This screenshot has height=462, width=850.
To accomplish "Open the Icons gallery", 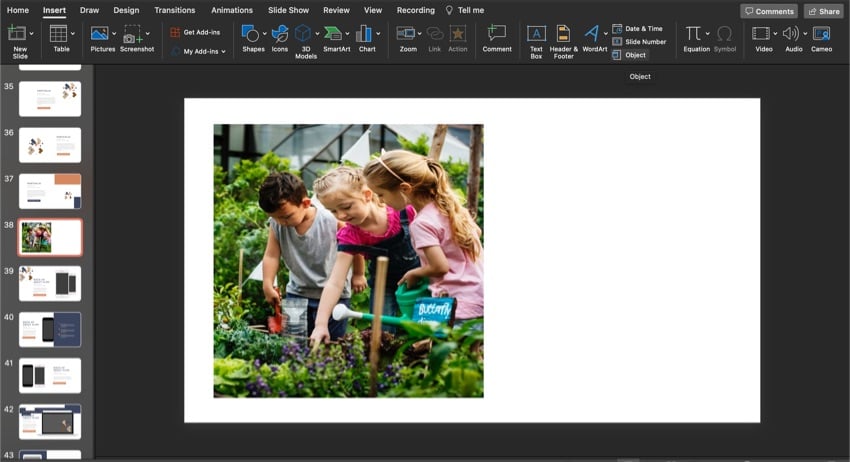I will (x=280, y=34).
